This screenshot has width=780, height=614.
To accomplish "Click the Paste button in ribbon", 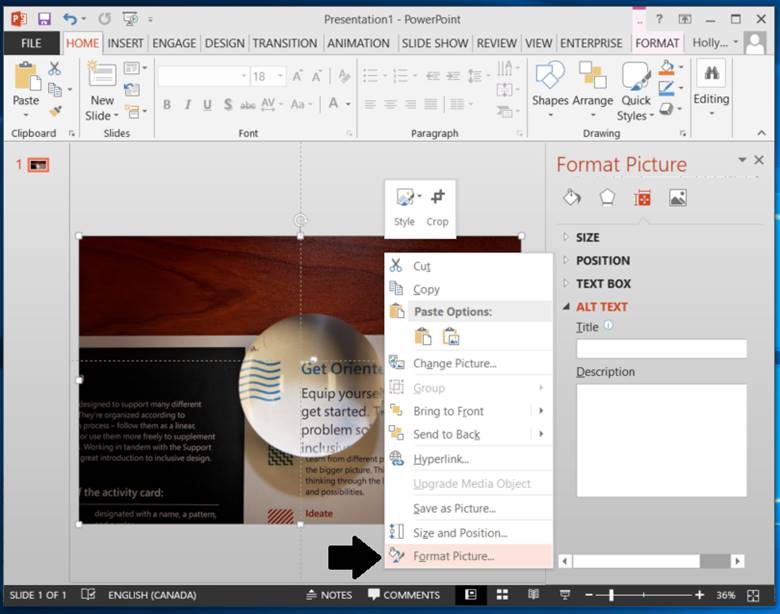I will (x=26, y=89).
